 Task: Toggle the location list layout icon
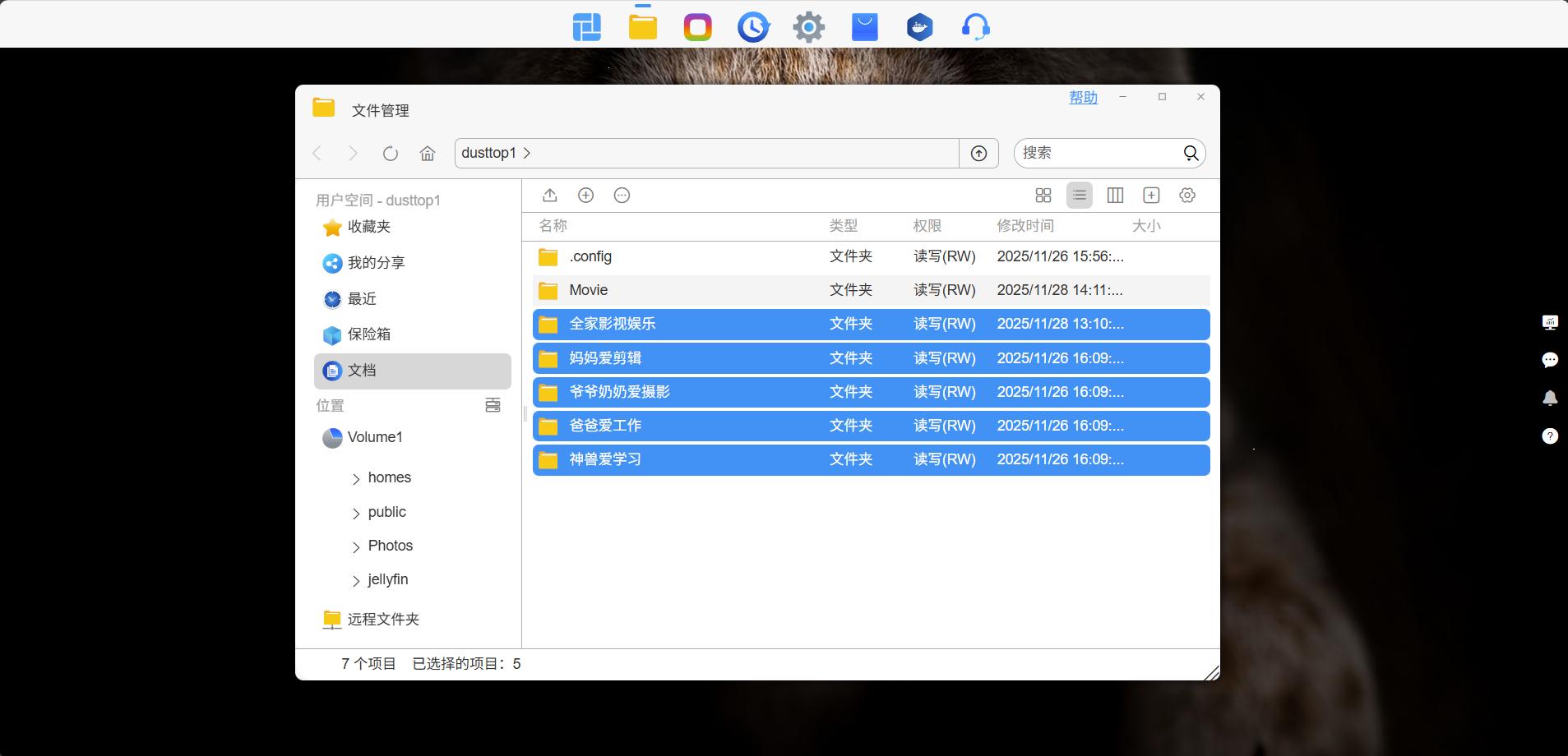click(493, 405)
